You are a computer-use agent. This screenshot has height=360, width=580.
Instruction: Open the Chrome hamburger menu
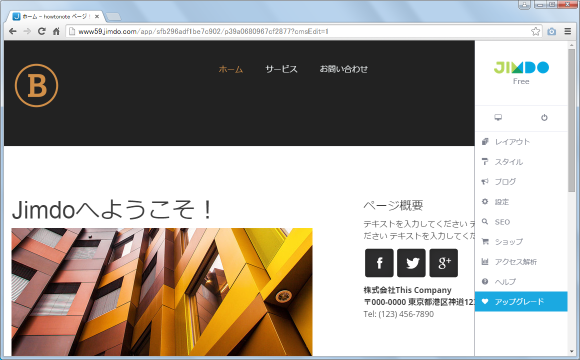[x=568, y=31]
